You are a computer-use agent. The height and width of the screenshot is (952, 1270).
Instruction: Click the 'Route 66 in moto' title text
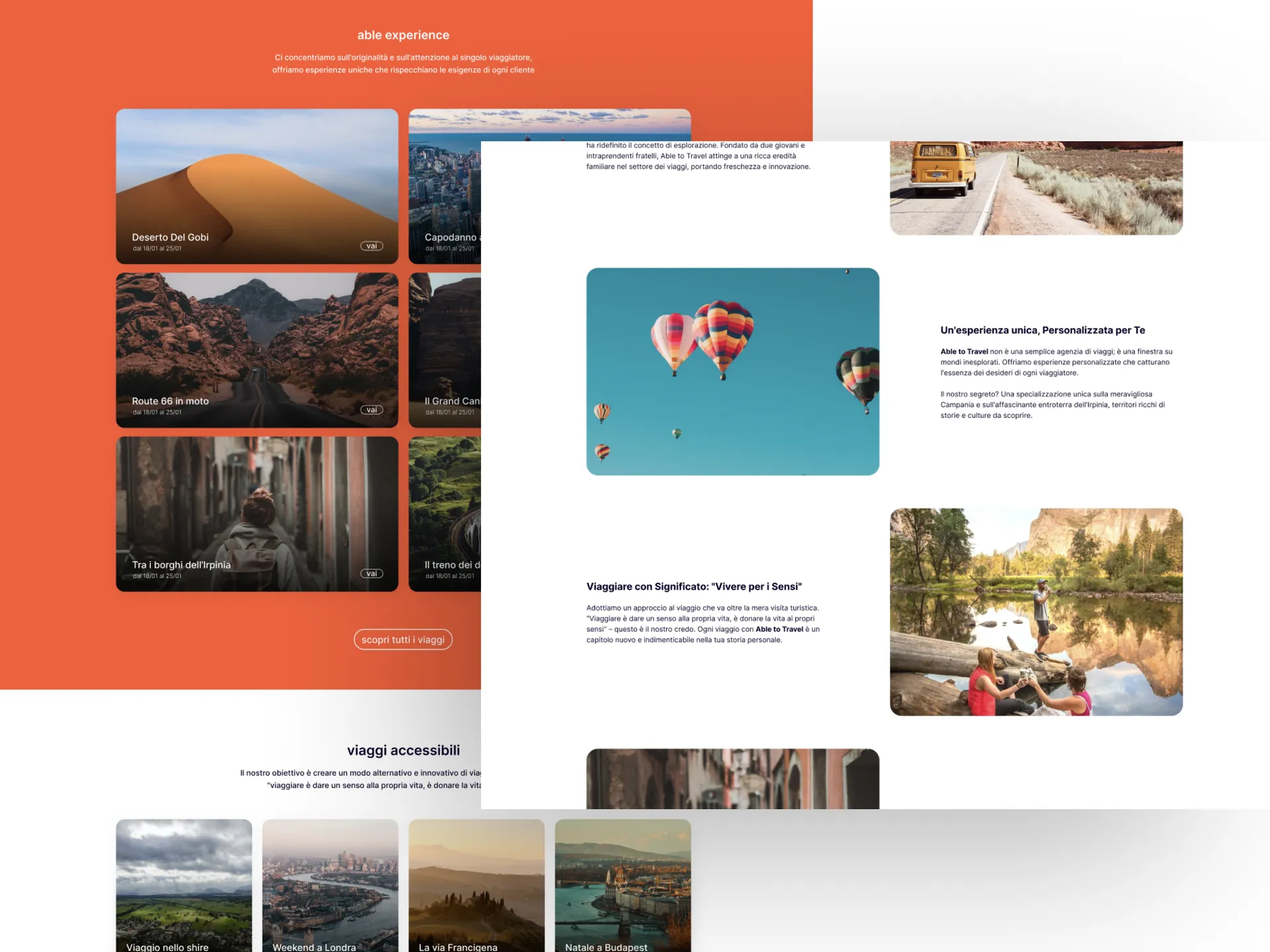pos(170,401)
